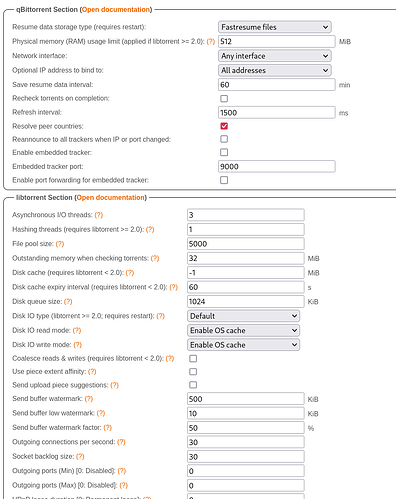Open Resume data storage type dropdown
Screen dimensions: 396x499
275,27
